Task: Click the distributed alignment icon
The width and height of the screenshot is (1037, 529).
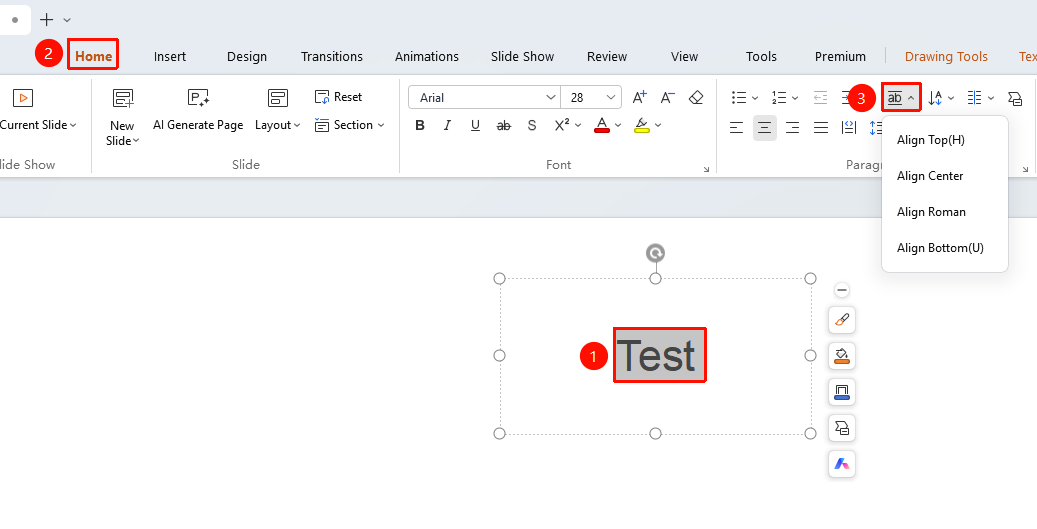Action: point(849,127)
